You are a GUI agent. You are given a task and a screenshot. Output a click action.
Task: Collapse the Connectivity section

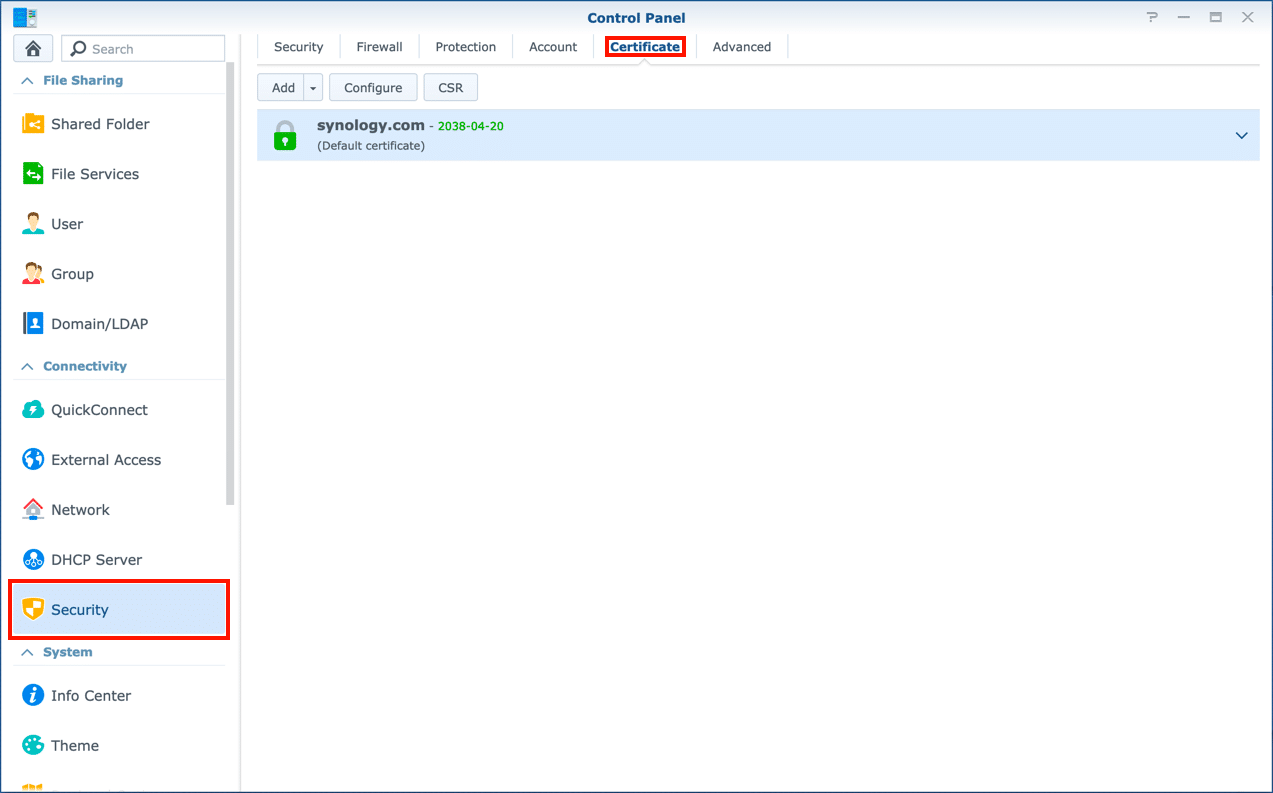tap(27, 367)
